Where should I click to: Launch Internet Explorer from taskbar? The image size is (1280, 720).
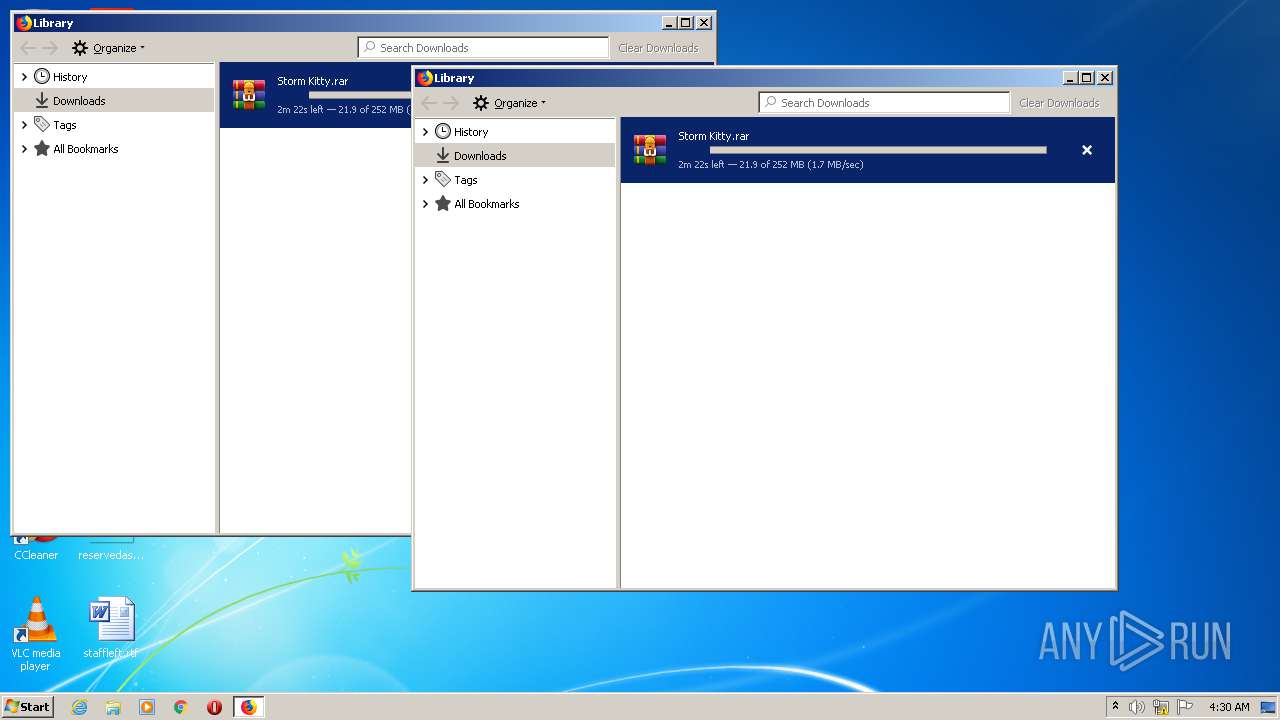click(79, 707)
